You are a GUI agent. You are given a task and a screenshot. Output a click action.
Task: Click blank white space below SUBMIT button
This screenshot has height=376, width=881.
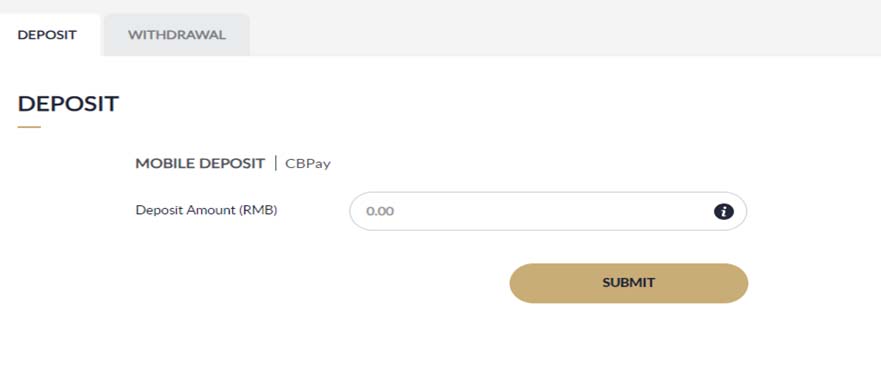(629, 340)
